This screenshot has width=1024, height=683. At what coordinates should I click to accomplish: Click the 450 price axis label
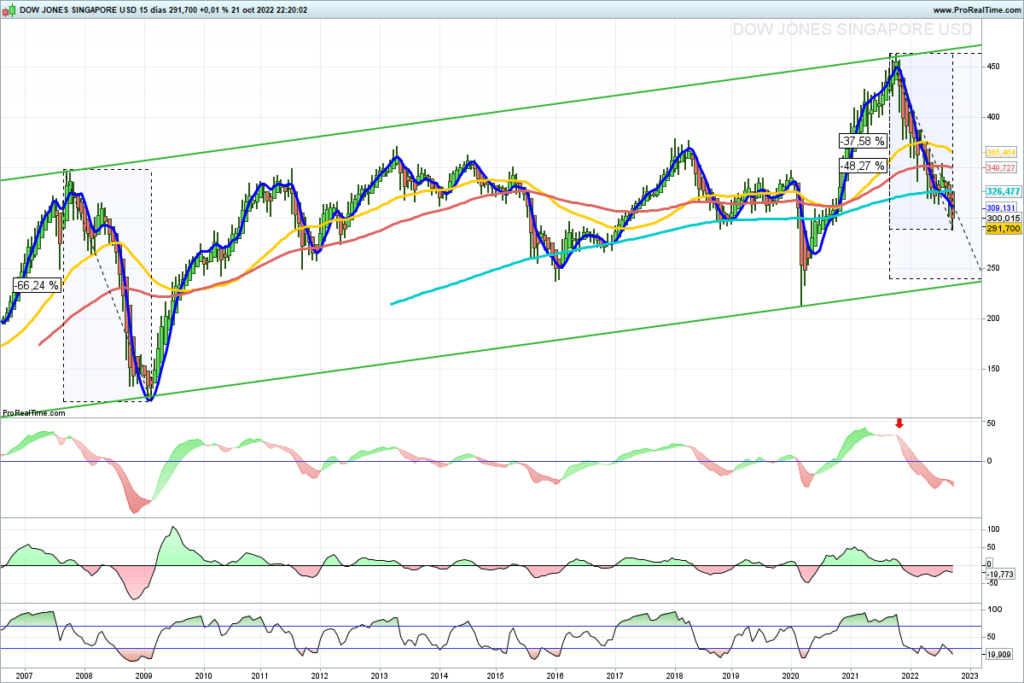point(993,67)
